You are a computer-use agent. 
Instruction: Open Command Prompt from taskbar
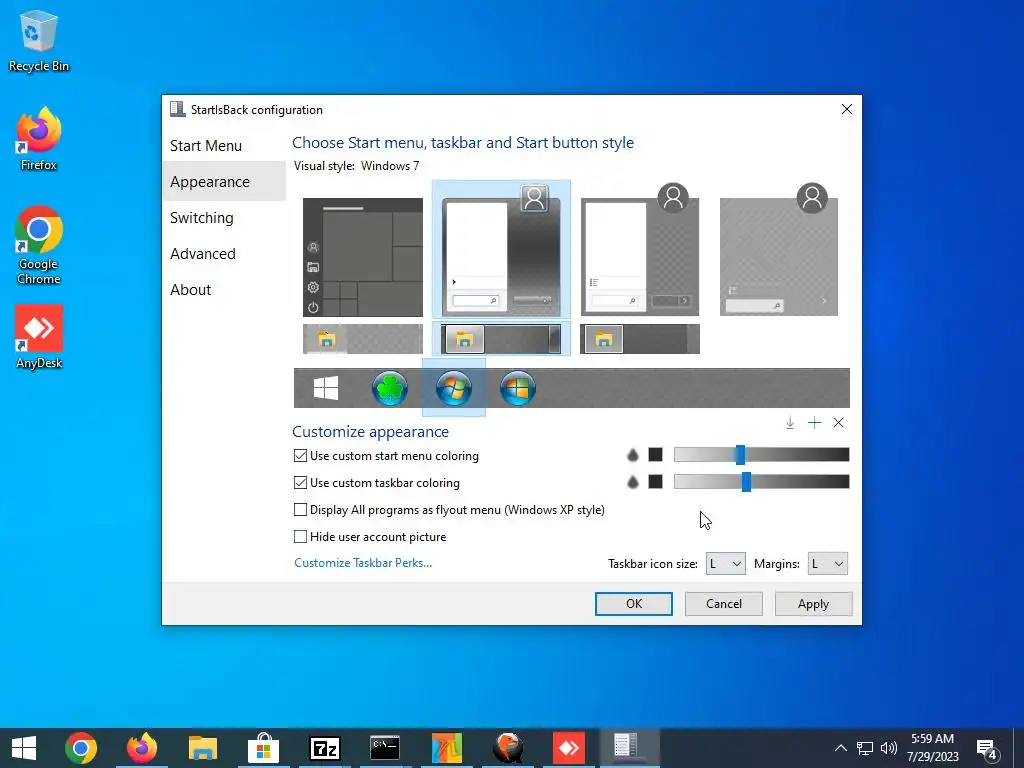coord(385,748)
